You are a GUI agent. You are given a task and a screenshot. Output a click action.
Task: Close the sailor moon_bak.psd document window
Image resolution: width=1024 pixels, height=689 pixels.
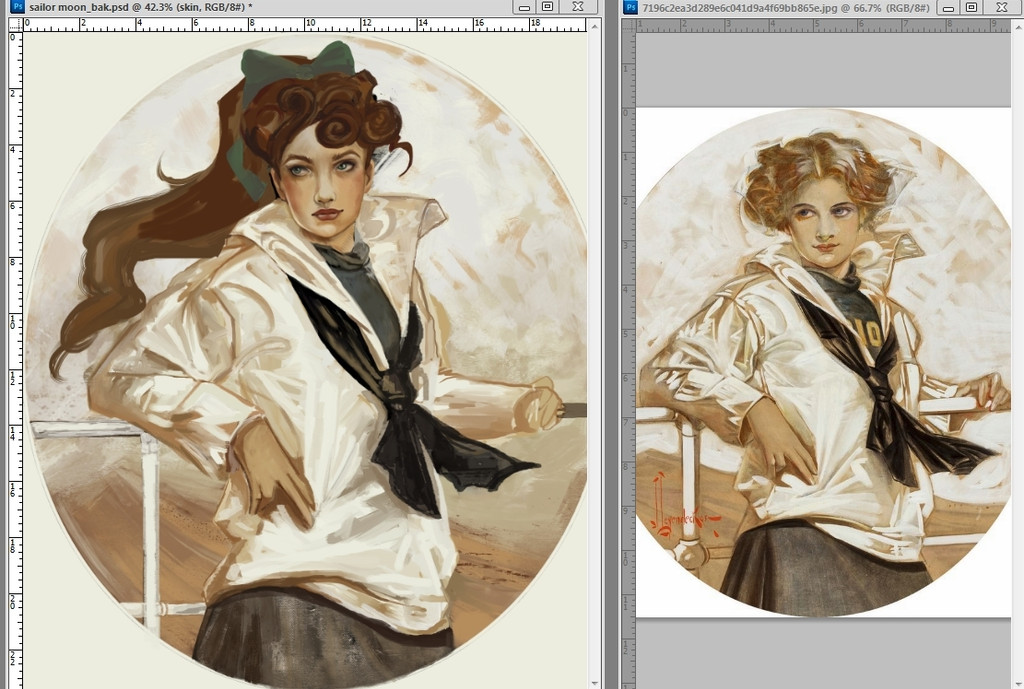[578, 7]
